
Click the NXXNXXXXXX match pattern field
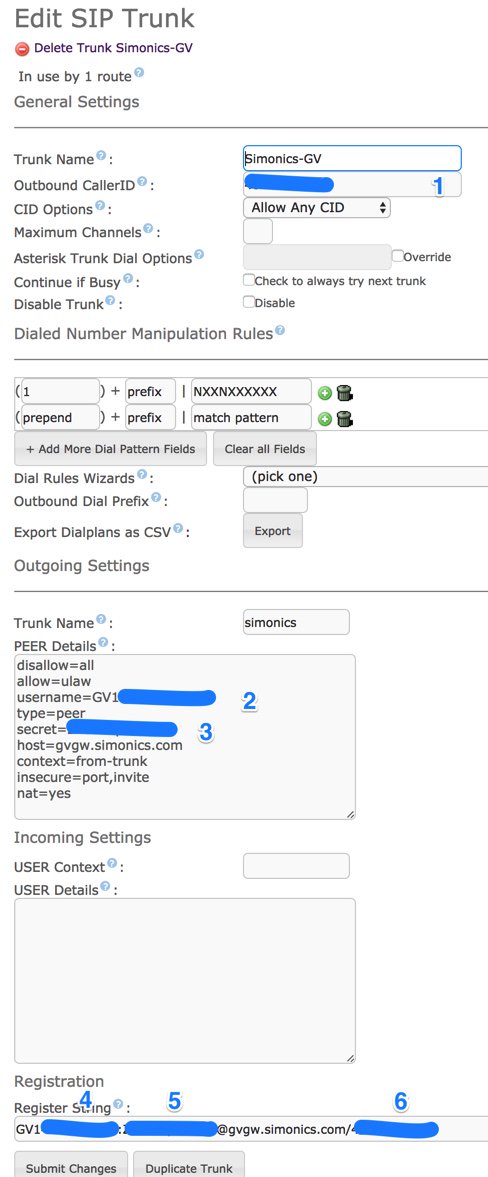pyautogui.click(x=251, y=392)
